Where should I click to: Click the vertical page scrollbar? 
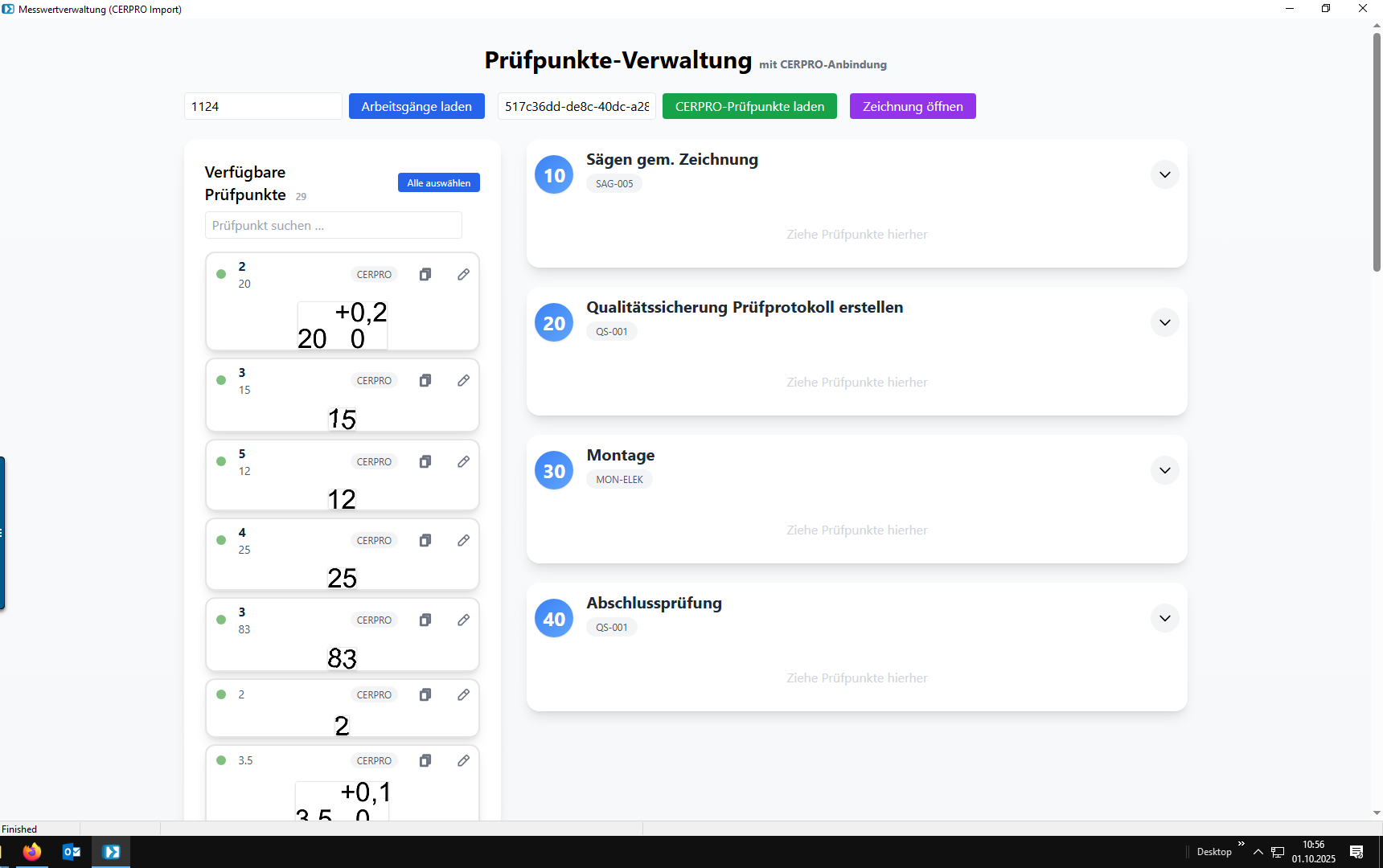(1377, 153)
